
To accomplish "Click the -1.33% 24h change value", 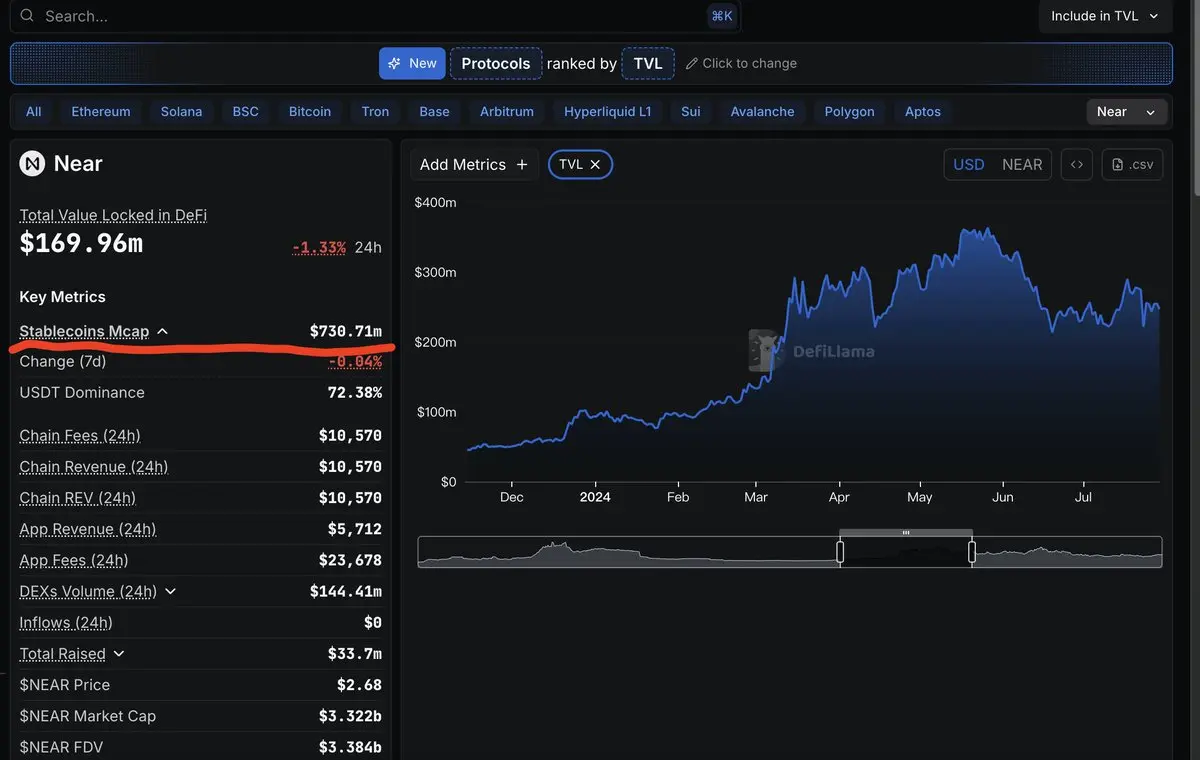I will click(x=319, y=247).
